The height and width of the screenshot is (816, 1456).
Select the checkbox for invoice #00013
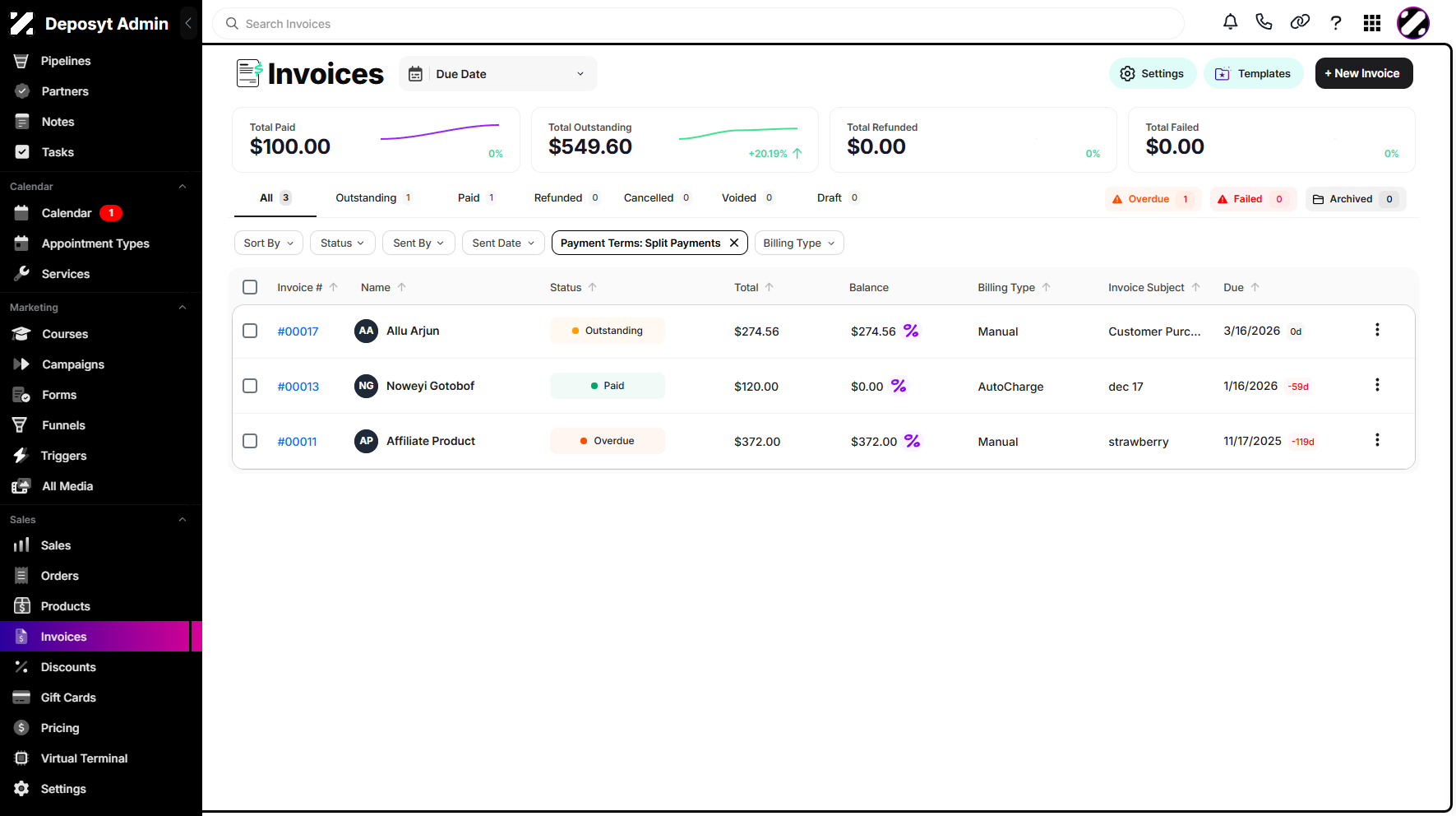(x=250, y=386)
